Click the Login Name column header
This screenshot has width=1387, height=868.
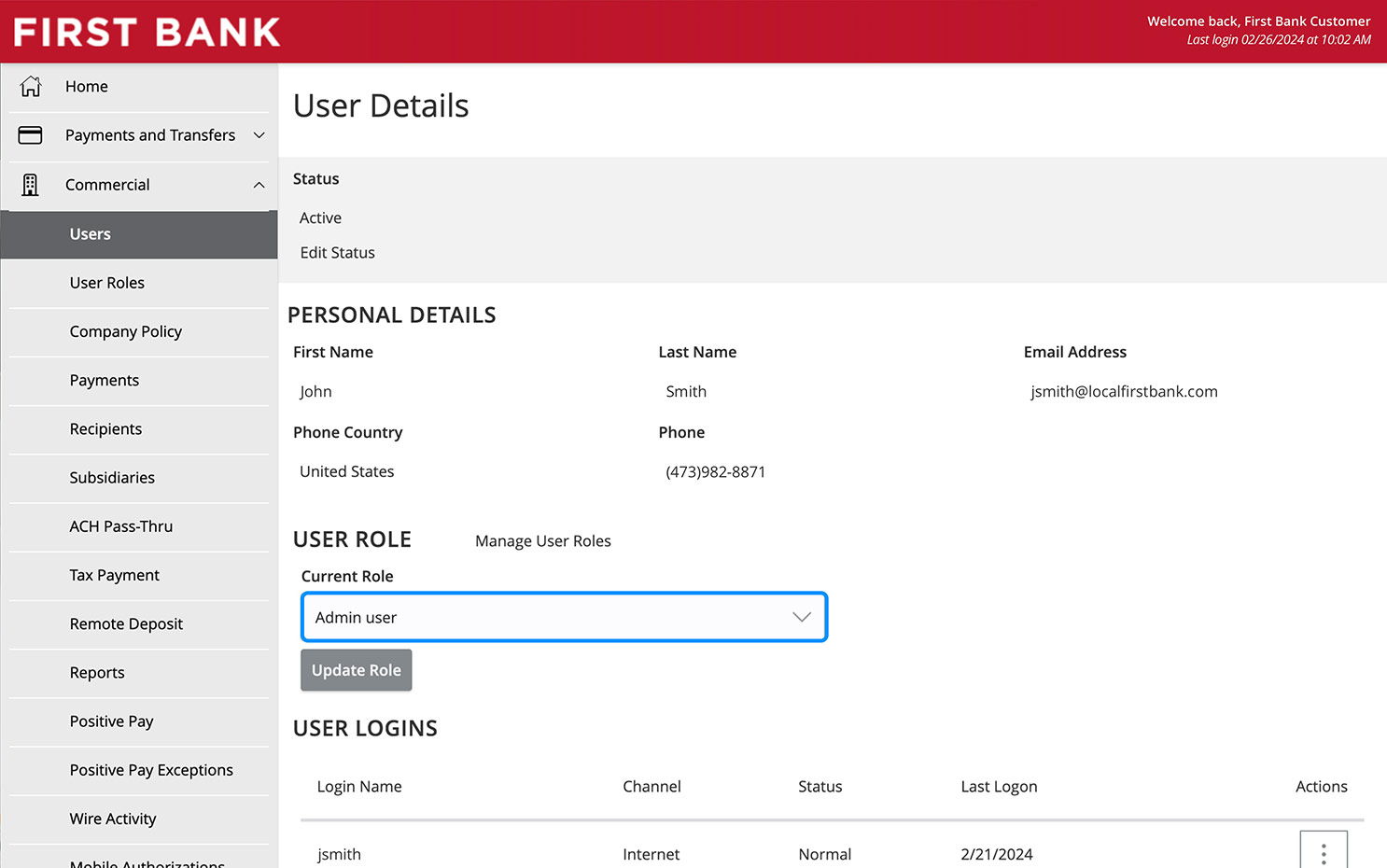click(x=359, y=787)
